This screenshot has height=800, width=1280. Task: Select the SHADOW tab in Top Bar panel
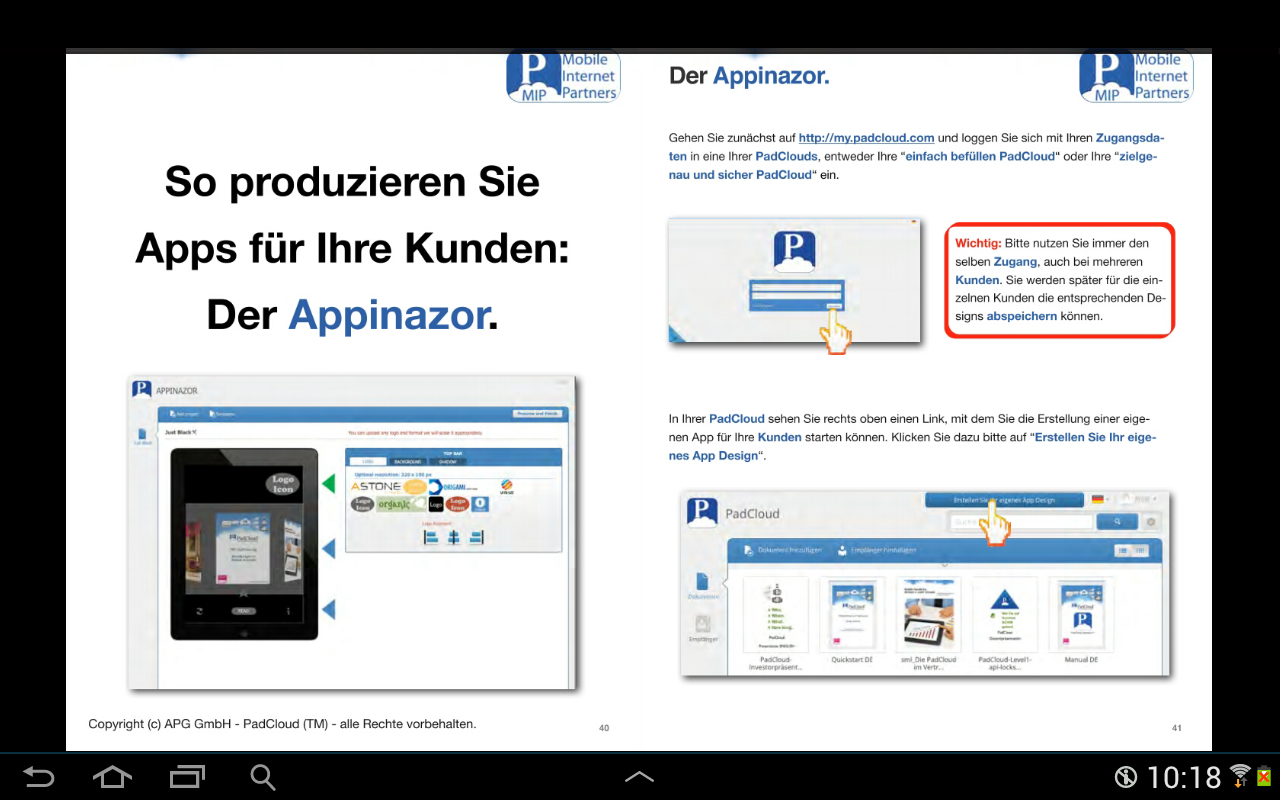(447, 462)
